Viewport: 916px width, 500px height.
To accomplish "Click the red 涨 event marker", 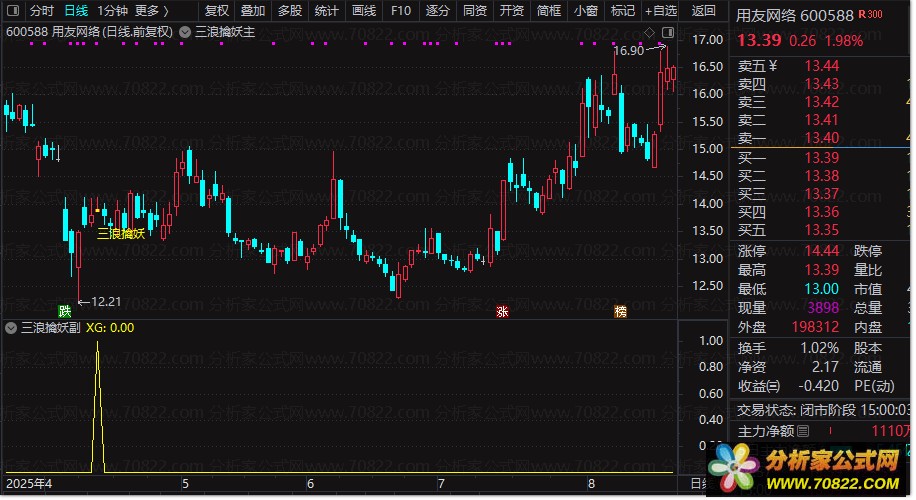I will (502, 311).
